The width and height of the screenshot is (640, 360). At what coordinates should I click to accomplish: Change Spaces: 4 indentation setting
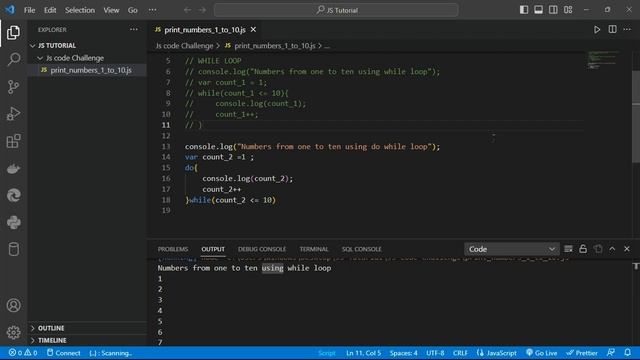point(403,353)
